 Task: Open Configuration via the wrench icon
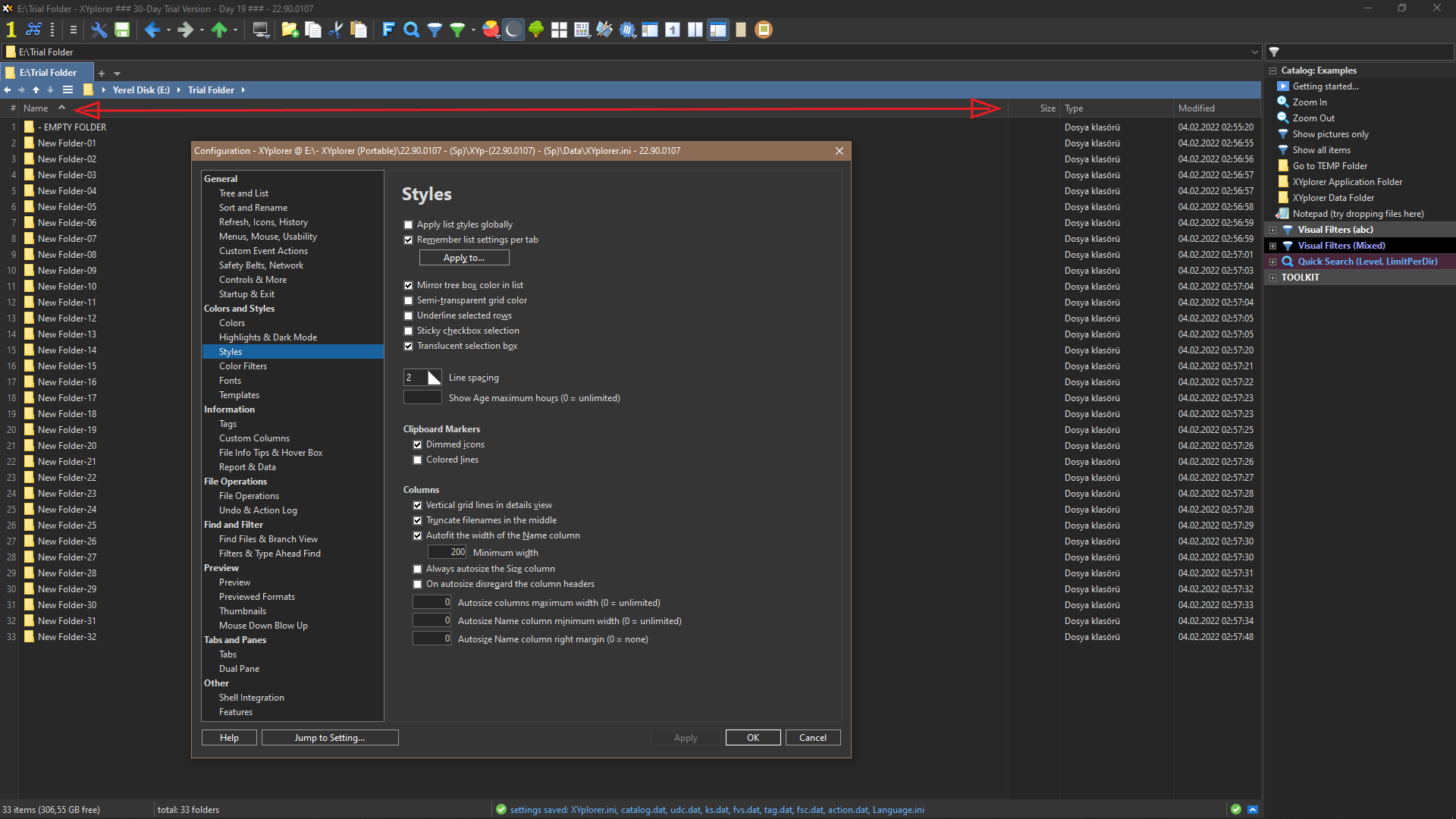click(x=99, y=30)
